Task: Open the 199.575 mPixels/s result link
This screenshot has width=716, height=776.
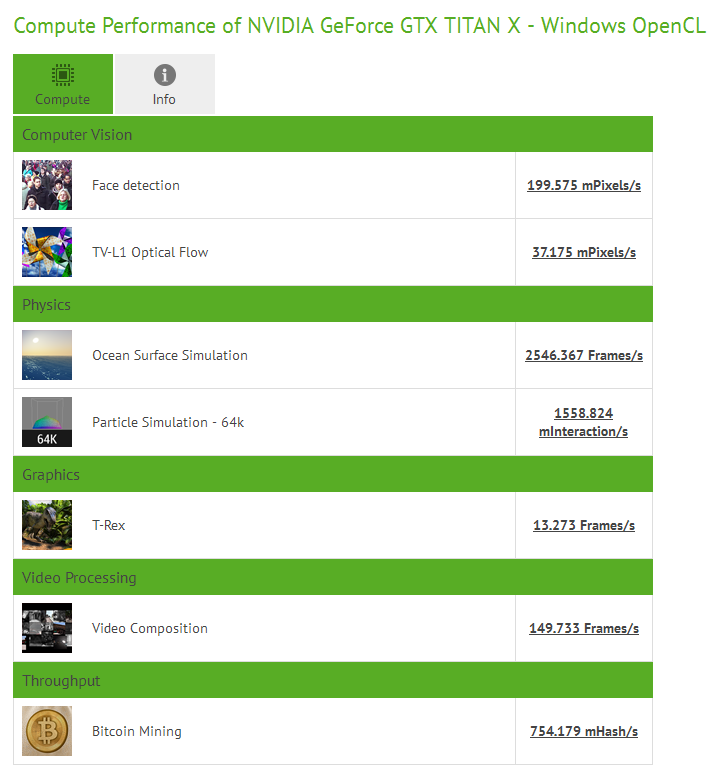Action: 584,185
